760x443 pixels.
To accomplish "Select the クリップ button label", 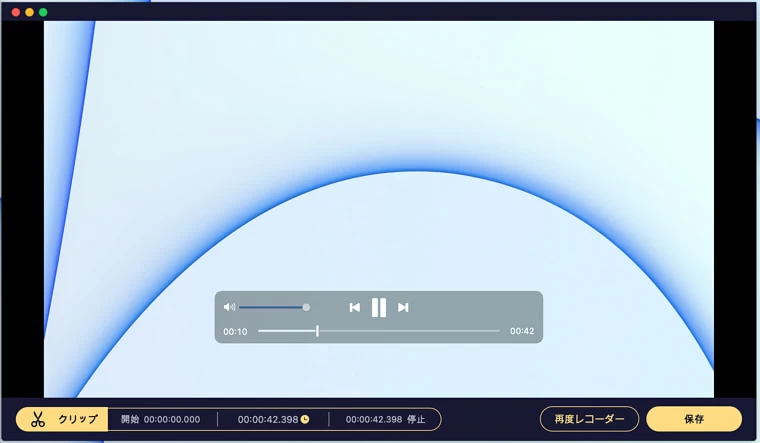I will pos(78,419).
